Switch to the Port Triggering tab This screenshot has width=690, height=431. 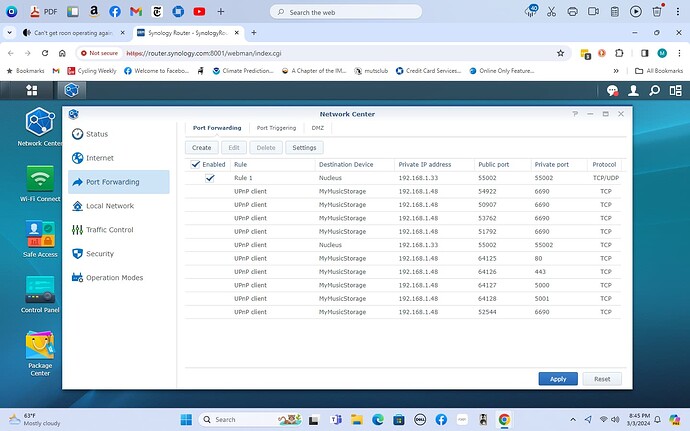(276, 128)
